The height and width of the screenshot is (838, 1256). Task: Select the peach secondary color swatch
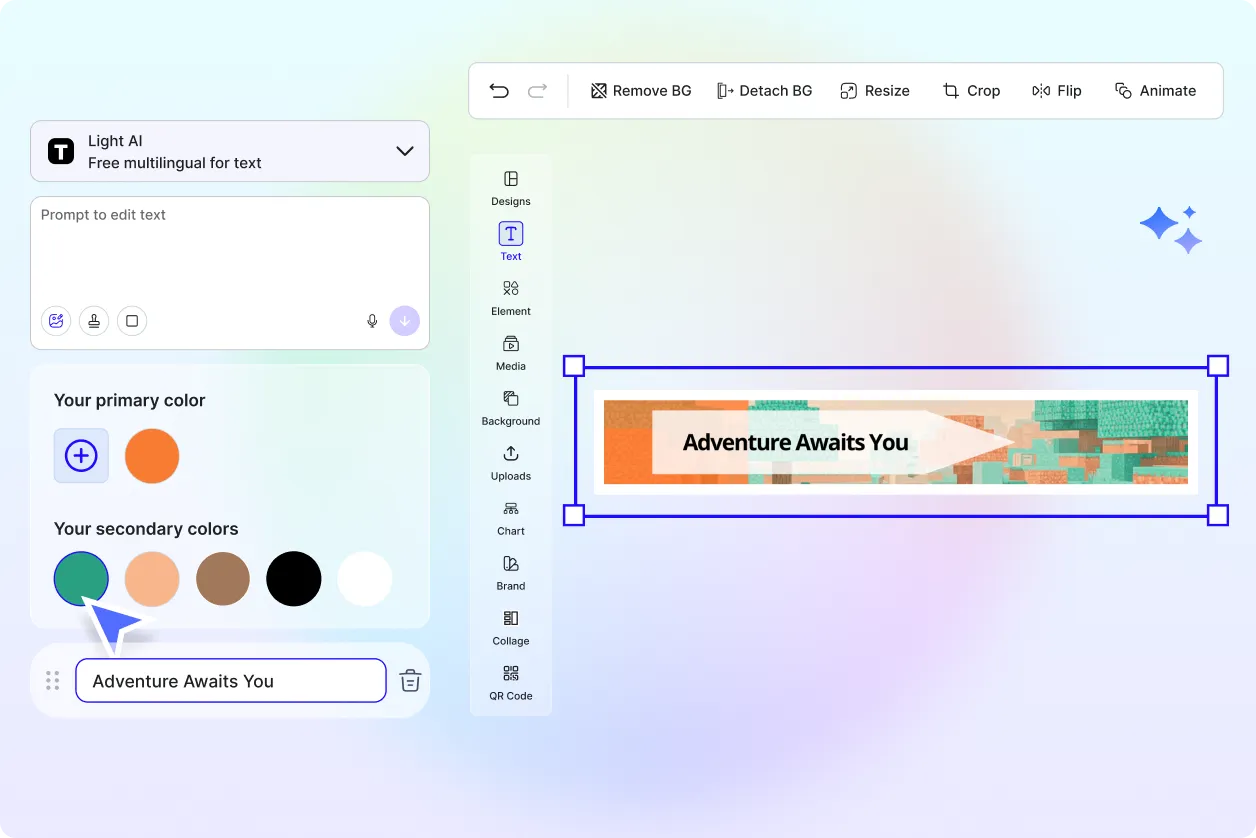(152, 579)
